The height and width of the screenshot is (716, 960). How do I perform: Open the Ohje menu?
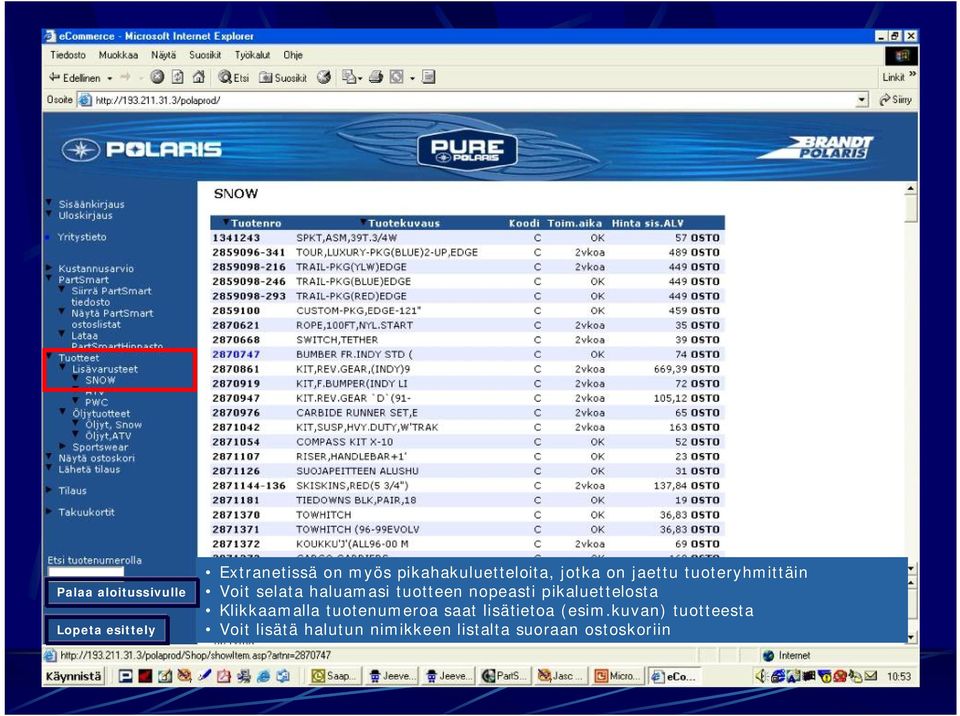pos(293,55)
